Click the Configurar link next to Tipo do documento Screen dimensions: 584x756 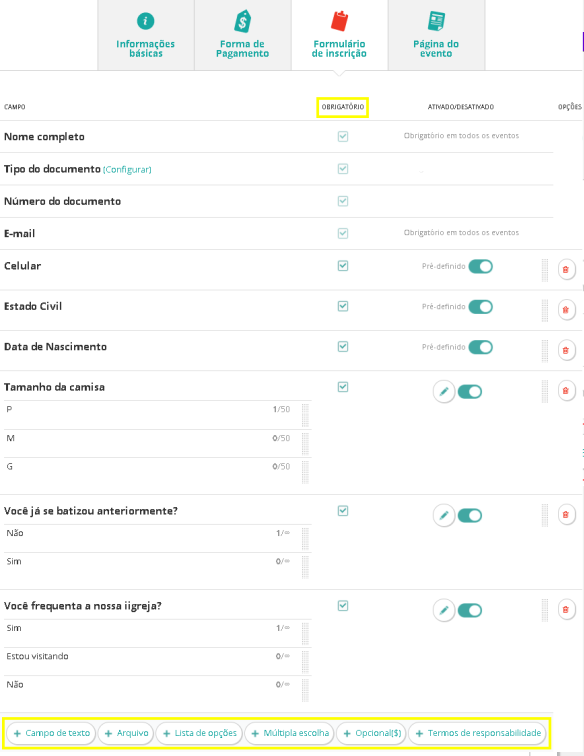coord(127,170)
